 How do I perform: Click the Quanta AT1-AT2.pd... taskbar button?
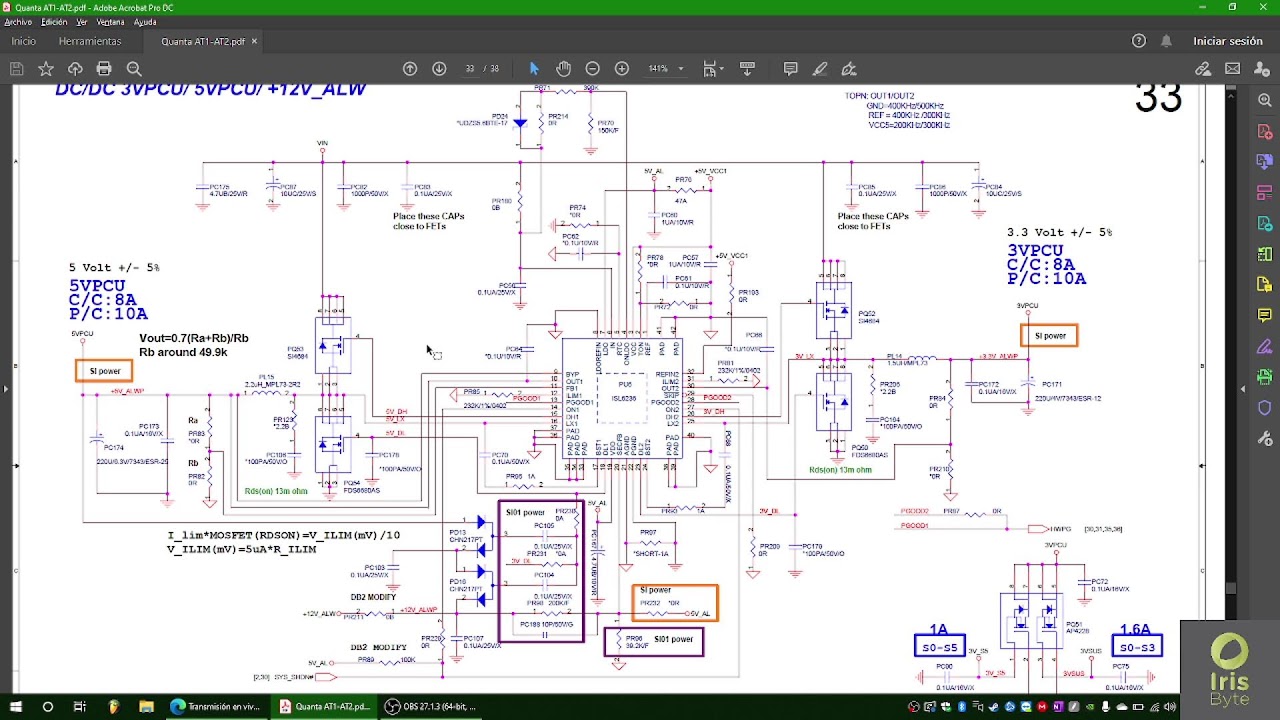(x=325, y=706)
